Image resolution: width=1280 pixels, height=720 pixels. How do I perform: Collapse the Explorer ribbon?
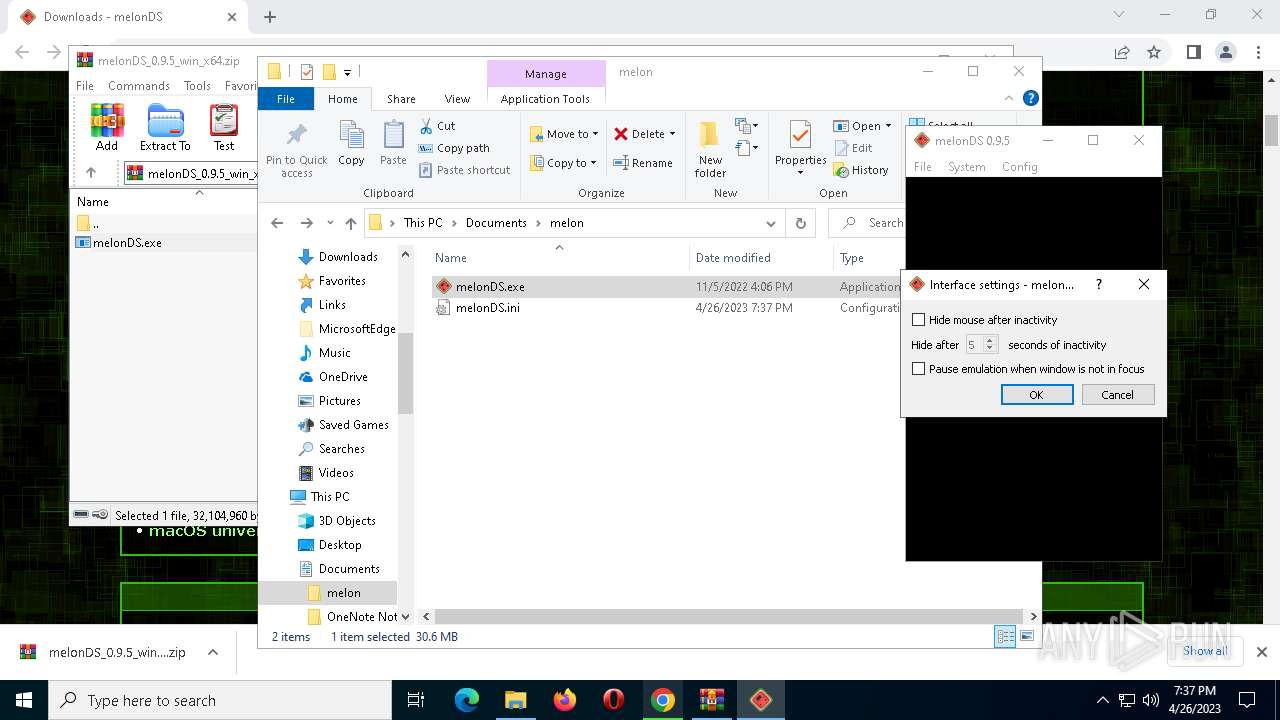1008,98
